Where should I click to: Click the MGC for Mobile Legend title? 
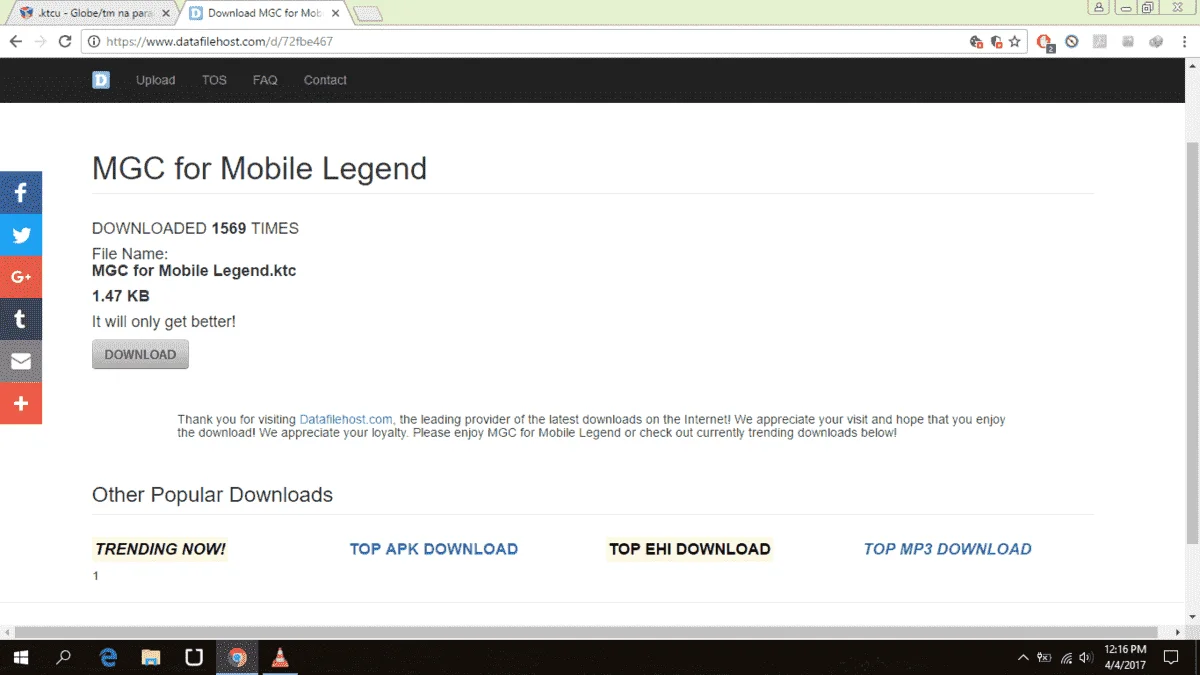(x=259, y=168)
